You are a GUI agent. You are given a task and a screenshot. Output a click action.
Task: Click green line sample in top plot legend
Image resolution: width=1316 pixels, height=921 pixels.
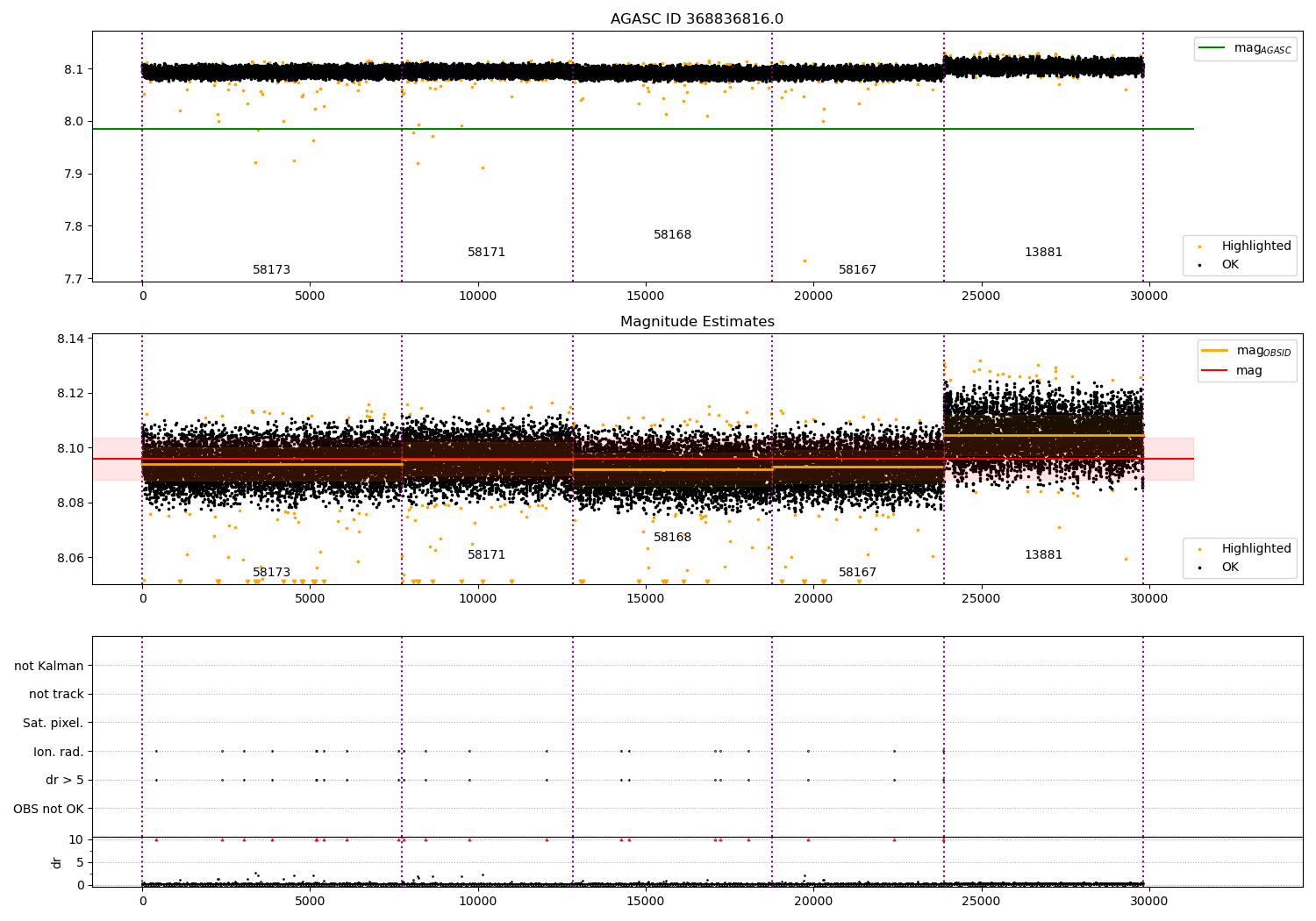click(x=1212, y=48)
